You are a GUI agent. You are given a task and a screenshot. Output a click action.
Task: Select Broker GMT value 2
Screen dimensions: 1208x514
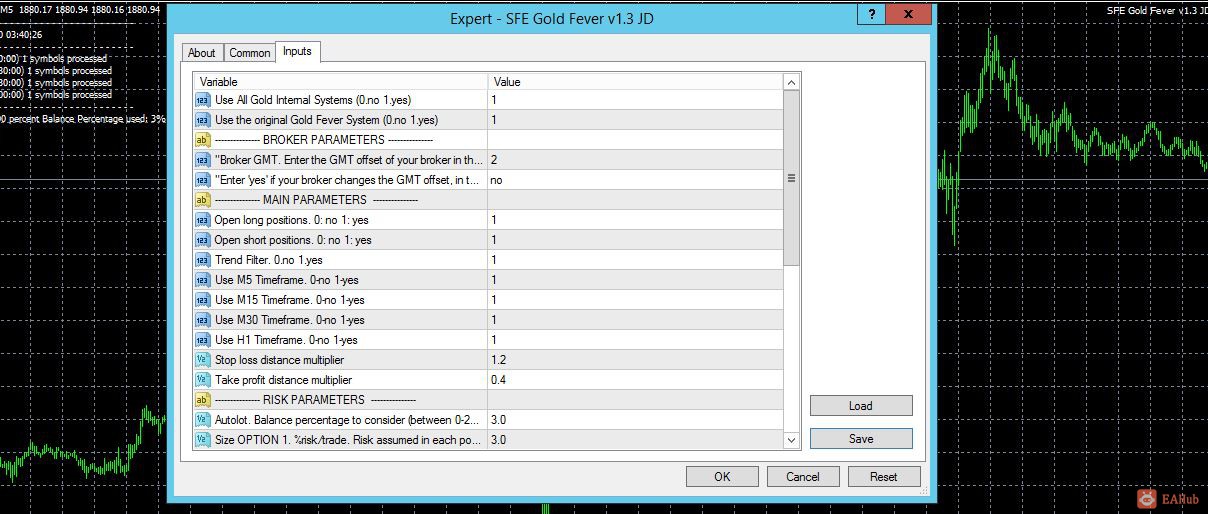(635, 160)
